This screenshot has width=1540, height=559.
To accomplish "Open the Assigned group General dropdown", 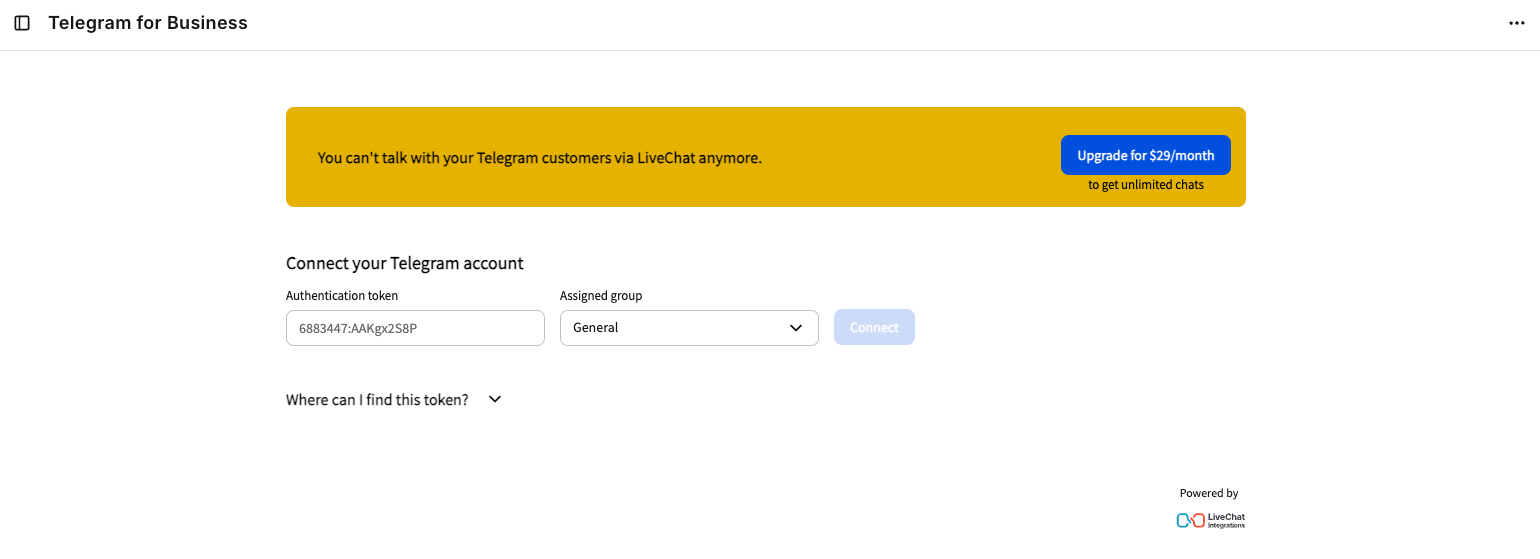I will pyautogui.click(x=689, y=328).
